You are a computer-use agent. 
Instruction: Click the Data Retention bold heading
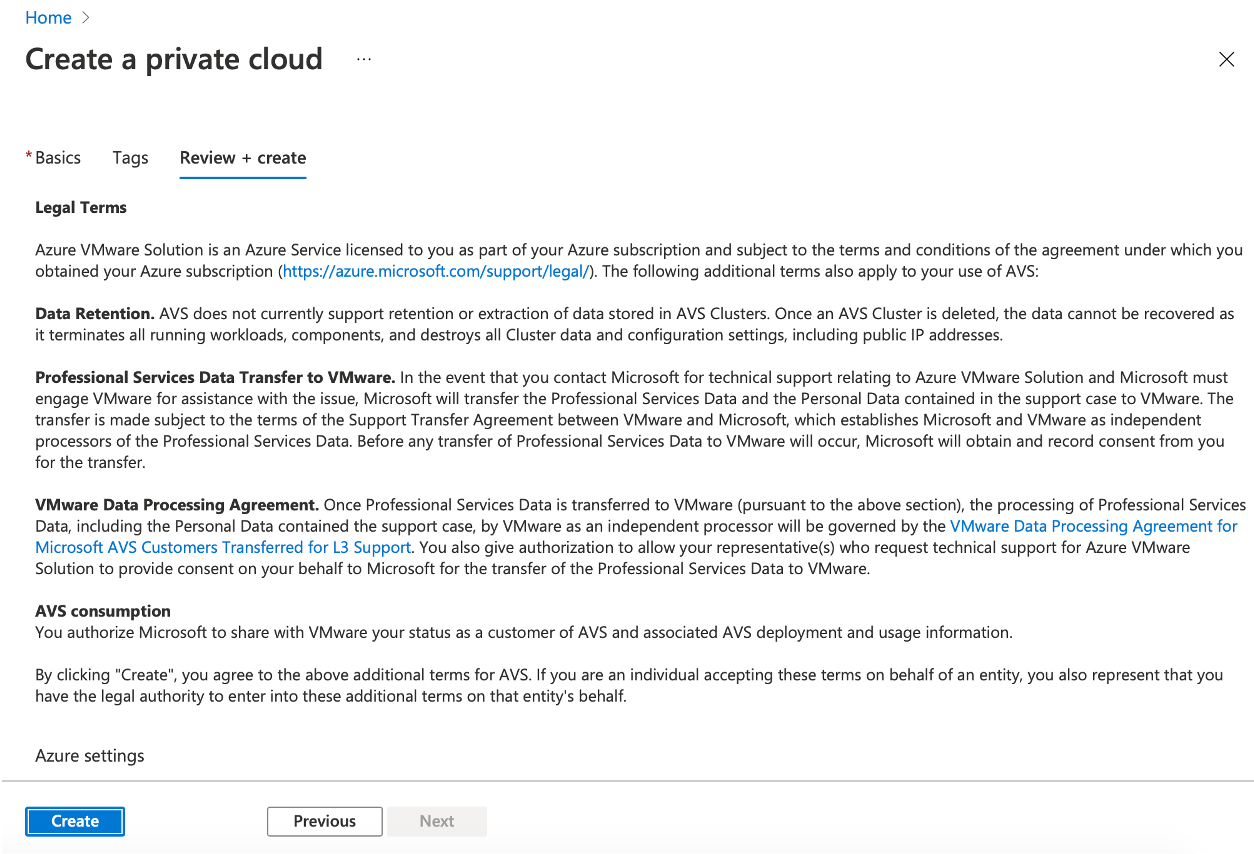95,314
